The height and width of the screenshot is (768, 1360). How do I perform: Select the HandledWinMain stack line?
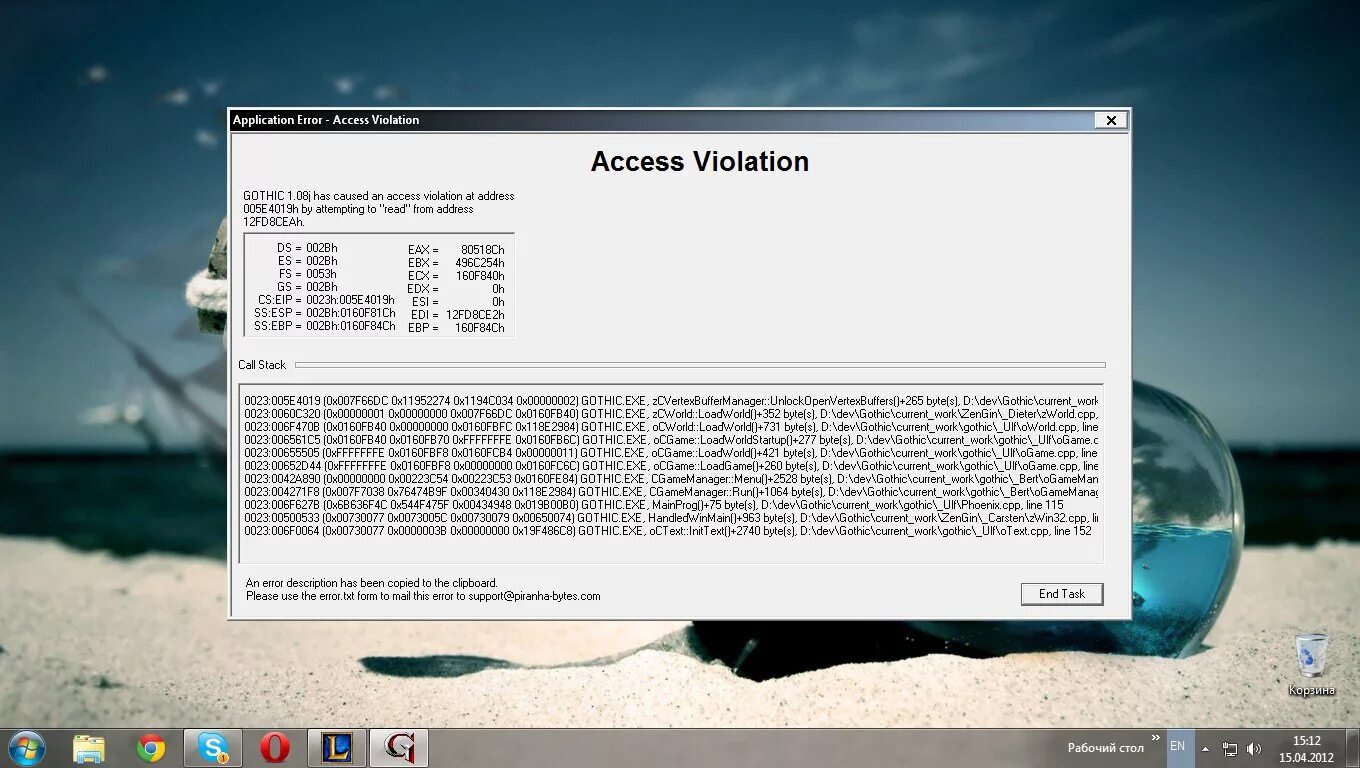[671, 518]
